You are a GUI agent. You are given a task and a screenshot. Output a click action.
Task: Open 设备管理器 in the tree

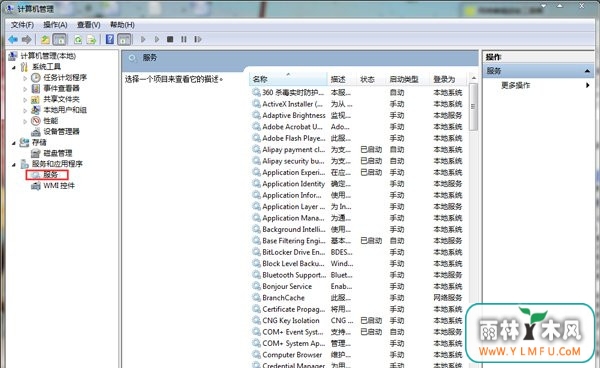61,132
